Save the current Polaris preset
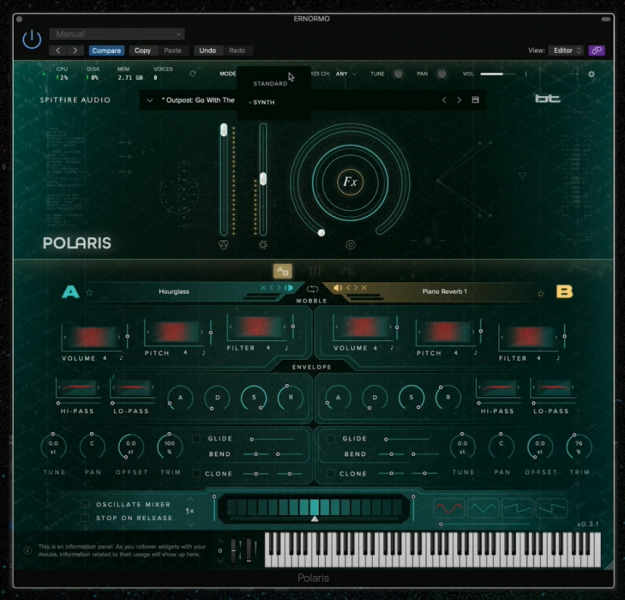The height and width of the screenshot is (600, 625). 475,100
